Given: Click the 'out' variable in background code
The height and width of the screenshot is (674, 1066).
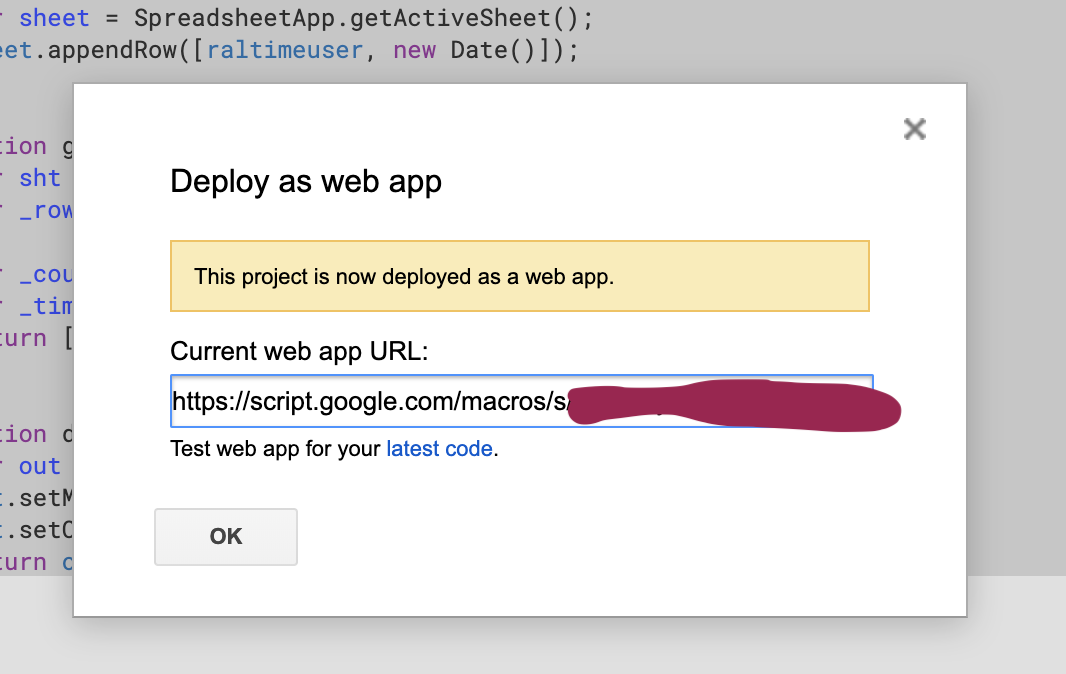Looking at the screenshot, I should (x=40, y=466).
